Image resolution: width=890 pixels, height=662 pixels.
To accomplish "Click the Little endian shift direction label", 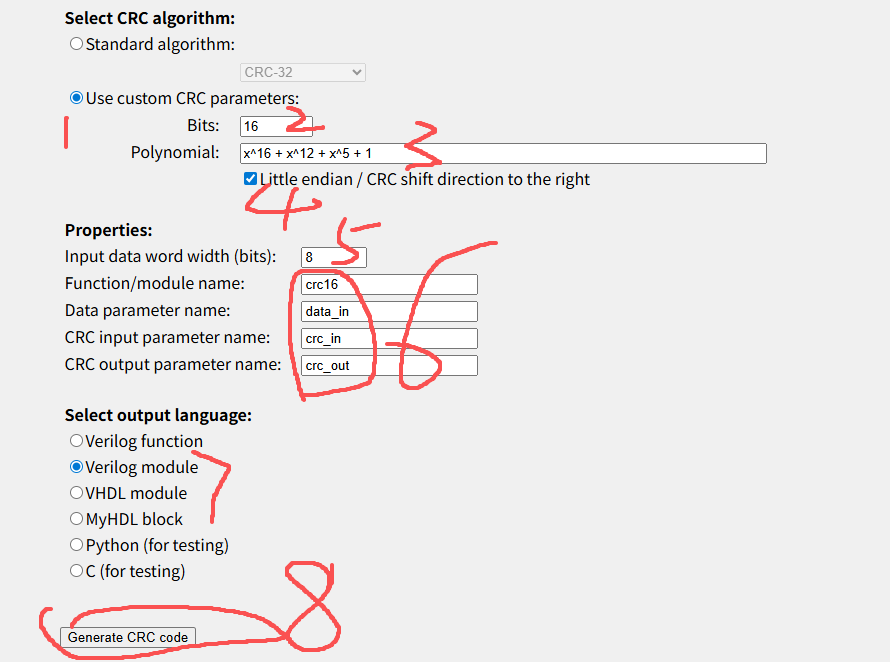I will click(x=425, y=179).
